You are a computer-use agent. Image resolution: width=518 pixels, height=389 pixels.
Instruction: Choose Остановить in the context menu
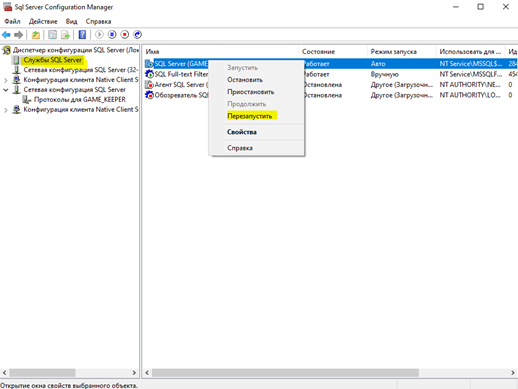(245, 80)
